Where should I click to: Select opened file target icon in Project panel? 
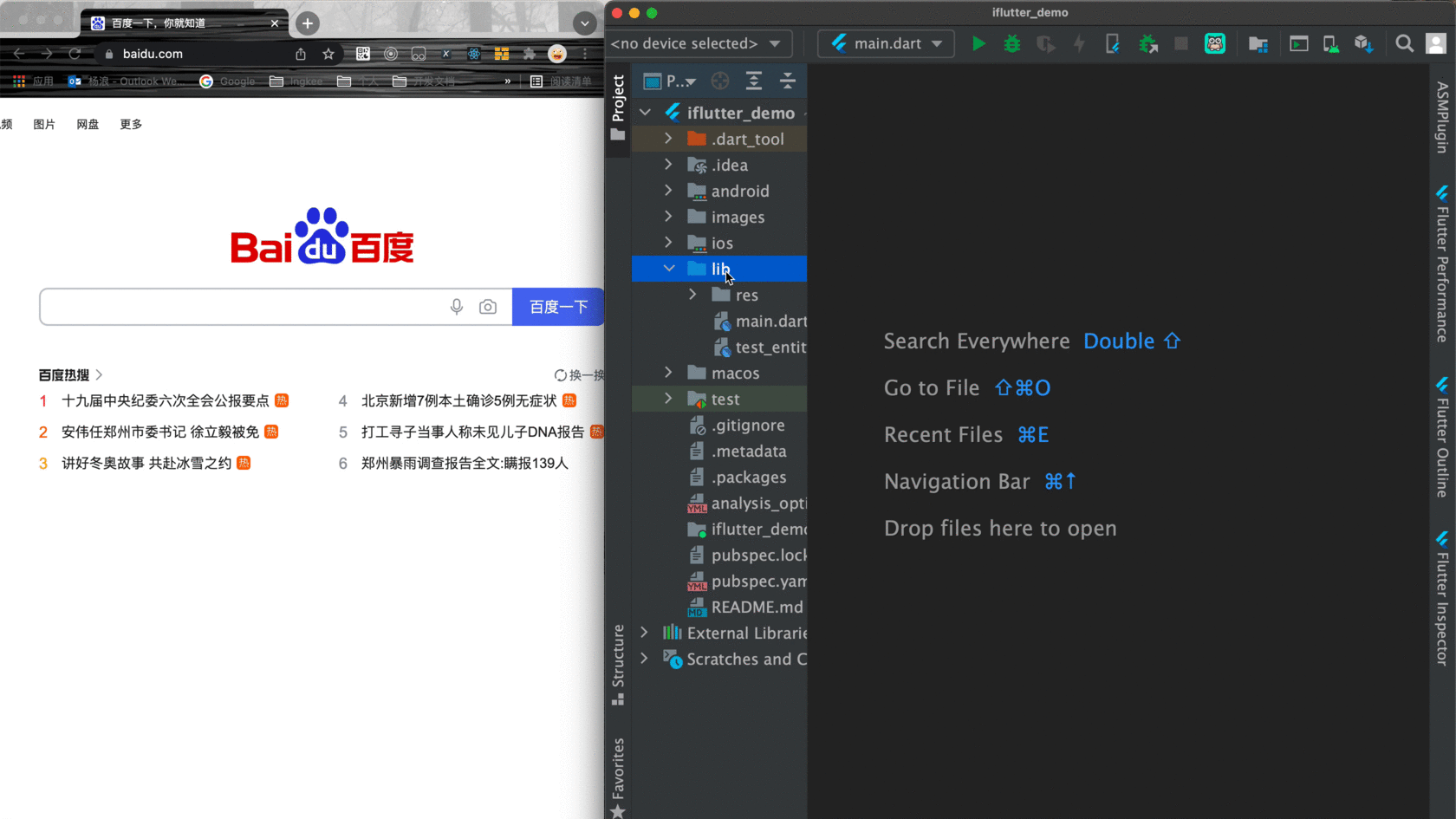point(720,81)
